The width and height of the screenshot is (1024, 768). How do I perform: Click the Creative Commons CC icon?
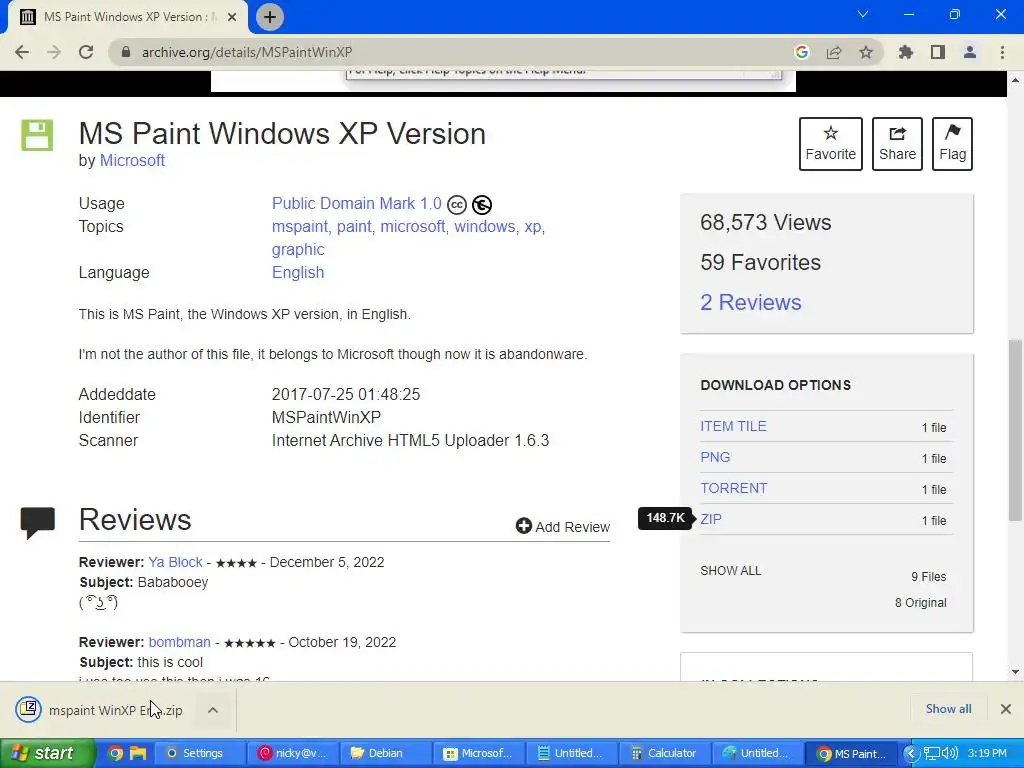coord(456,205)
